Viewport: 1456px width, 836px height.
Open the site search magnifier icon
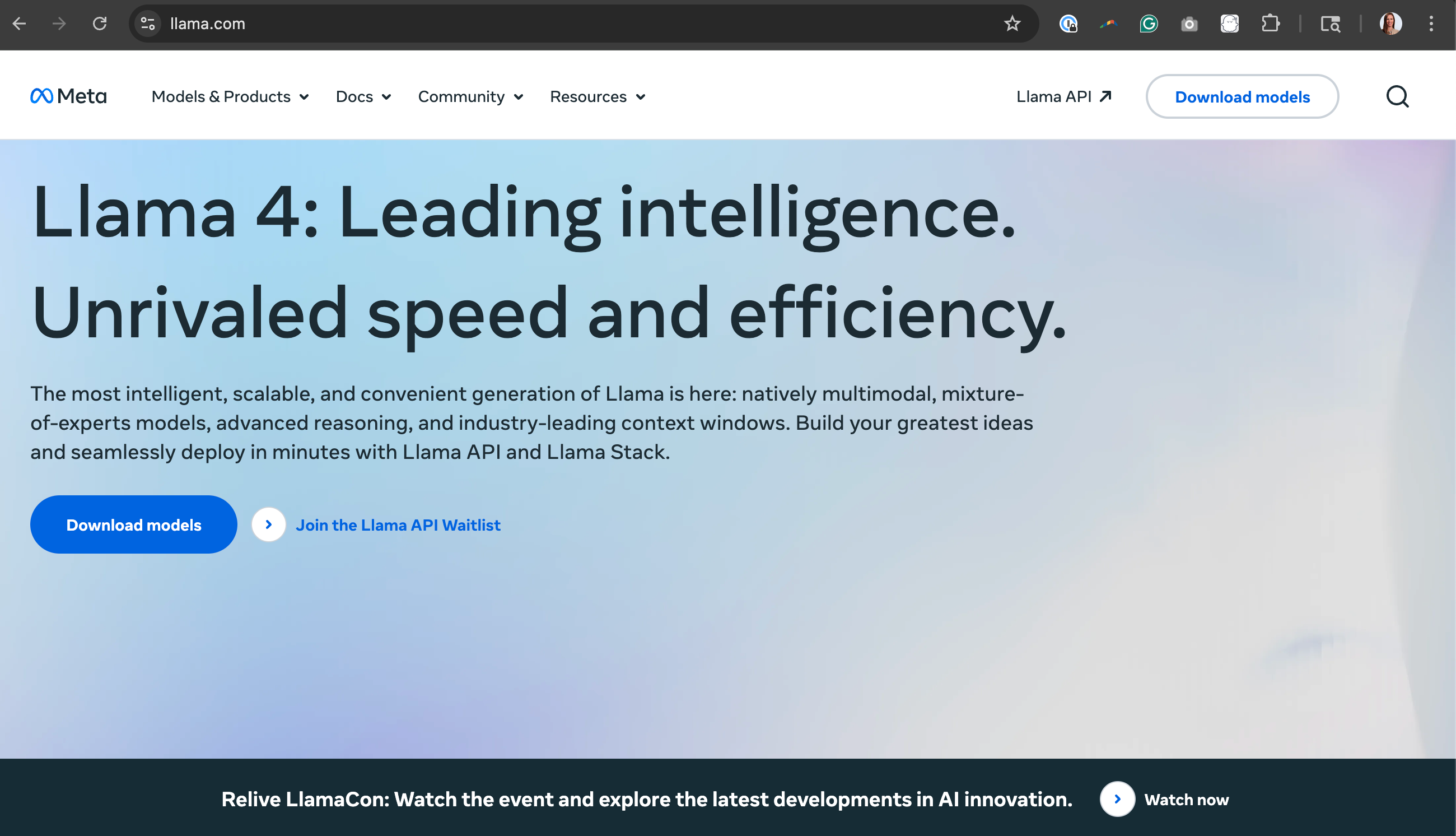1397,96
